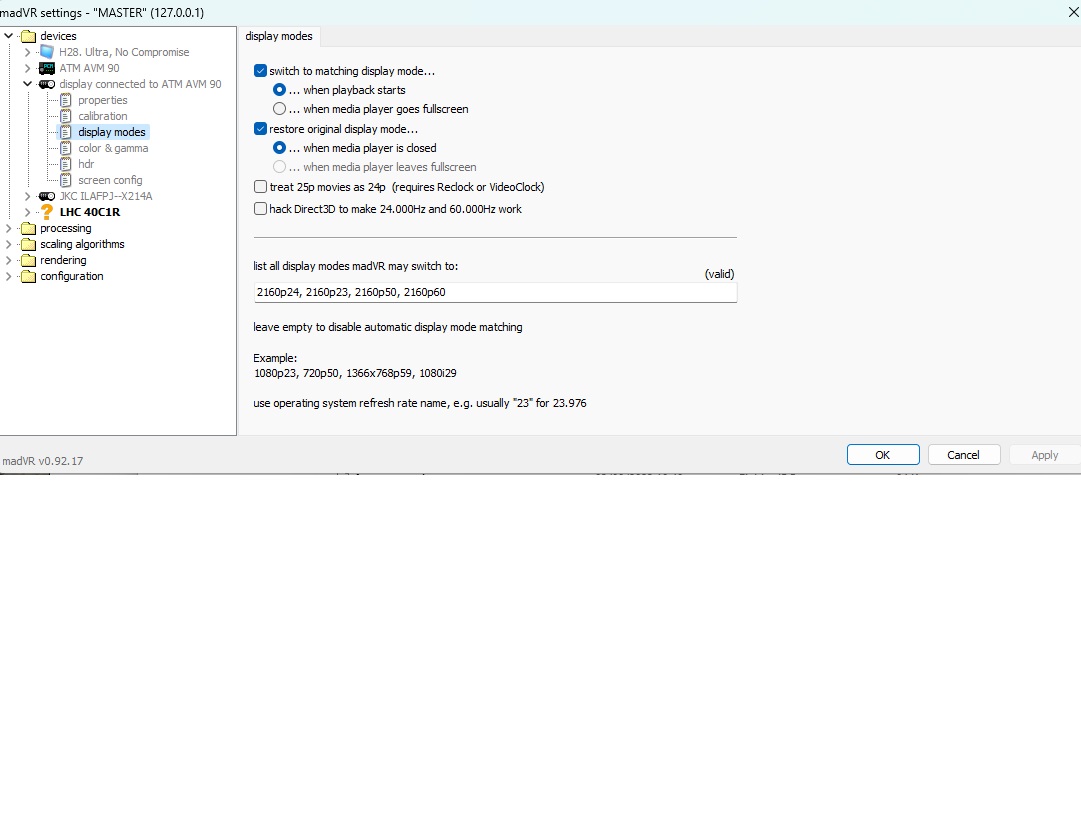The image size is (1081, 819).
Task: Click the H28 Ultra monitor icon
Action: pyautogui.click(x=47, y=52)
